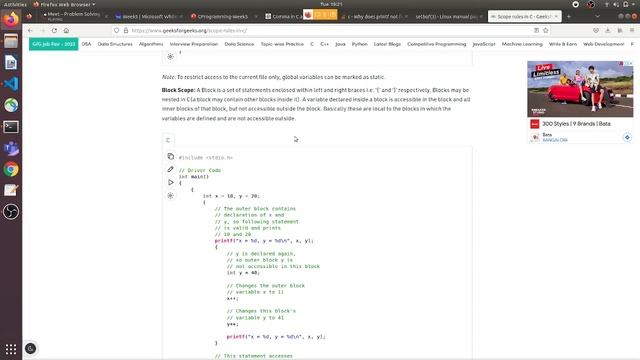Toggle theme icon of the previous code block

(x=171, y=57)
